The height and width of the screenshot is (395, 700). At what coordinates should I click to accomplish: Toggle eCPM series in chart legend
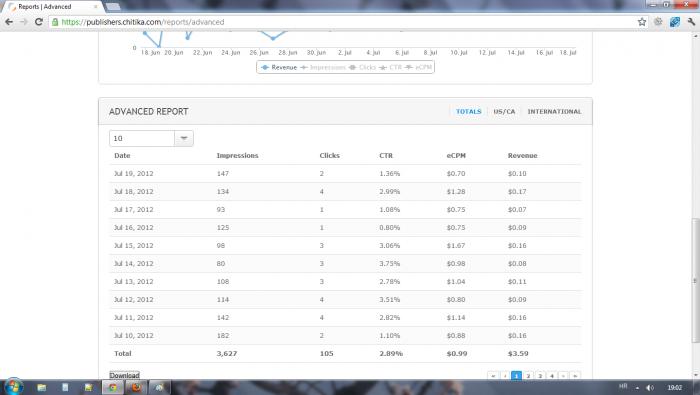tap(419, 67)
